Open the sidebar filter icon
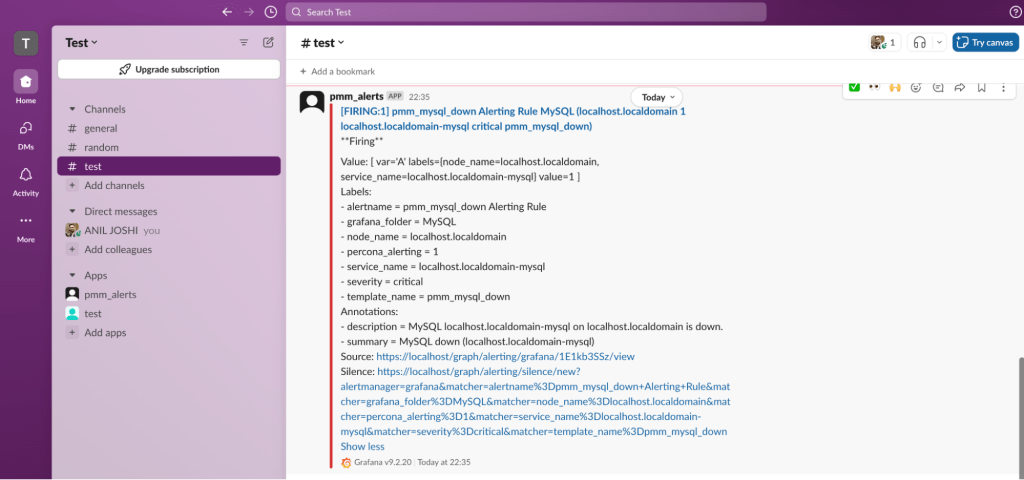 click(x=244, y=43)
